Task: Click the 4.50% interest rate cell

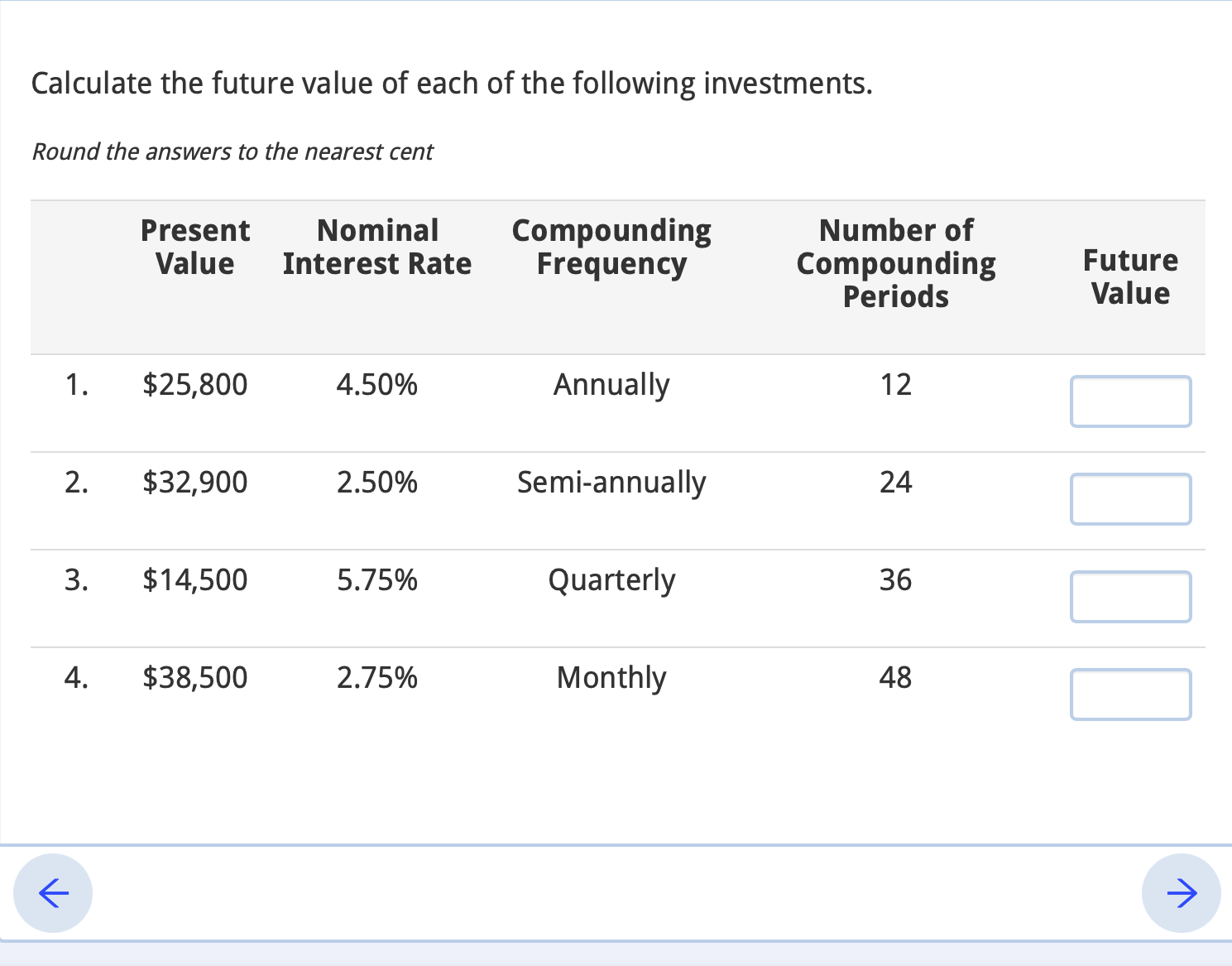Action: pos(377,385)
